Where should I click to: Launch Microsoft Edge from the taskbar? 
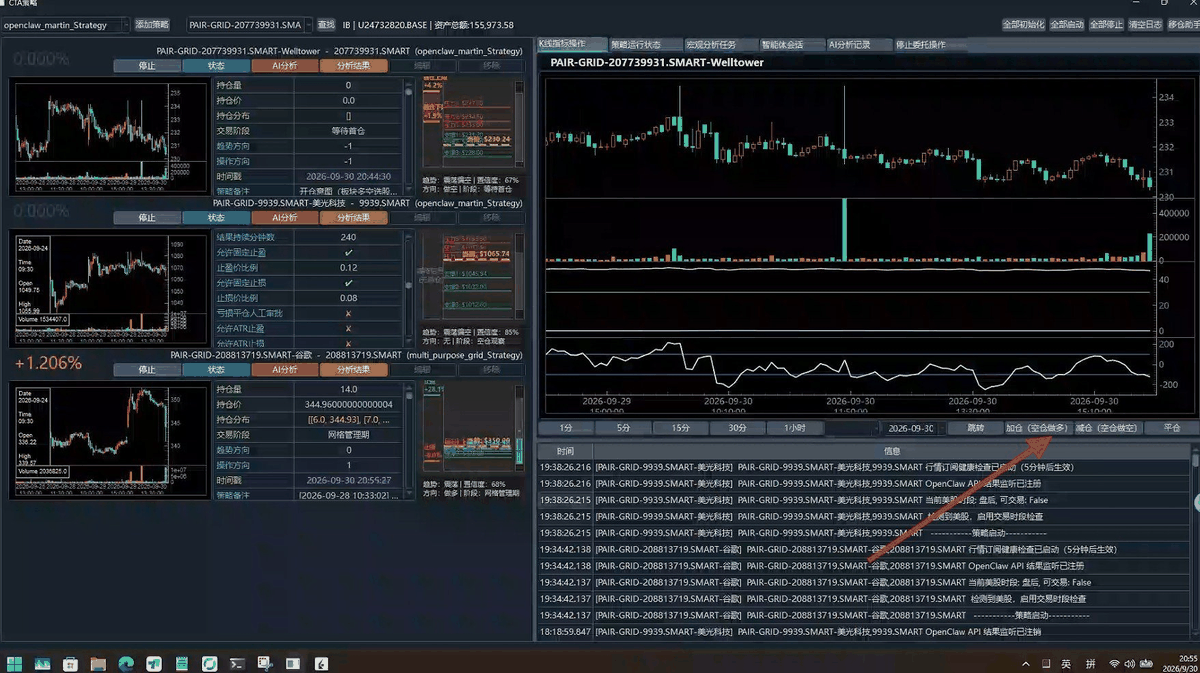[x=126, y=663]
